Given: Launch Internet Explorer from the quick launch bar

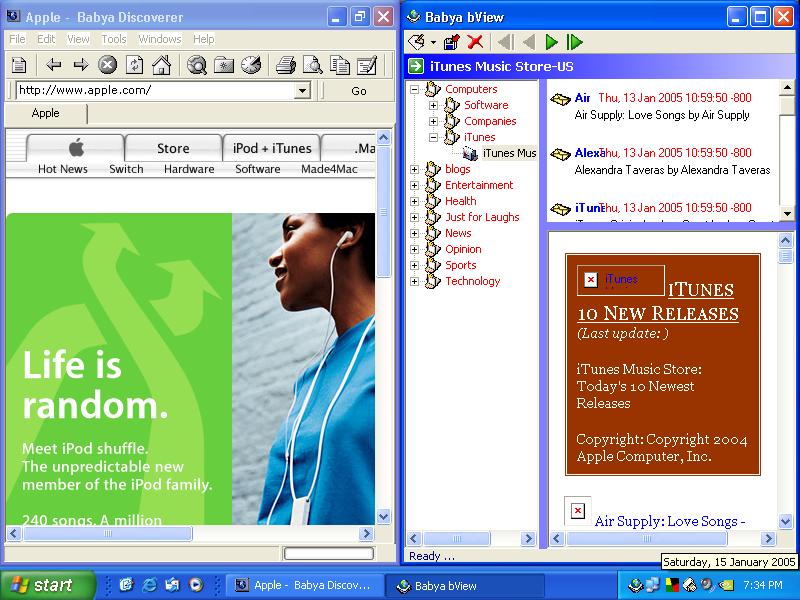Looking at the screenshot, I should coord(149,584).
